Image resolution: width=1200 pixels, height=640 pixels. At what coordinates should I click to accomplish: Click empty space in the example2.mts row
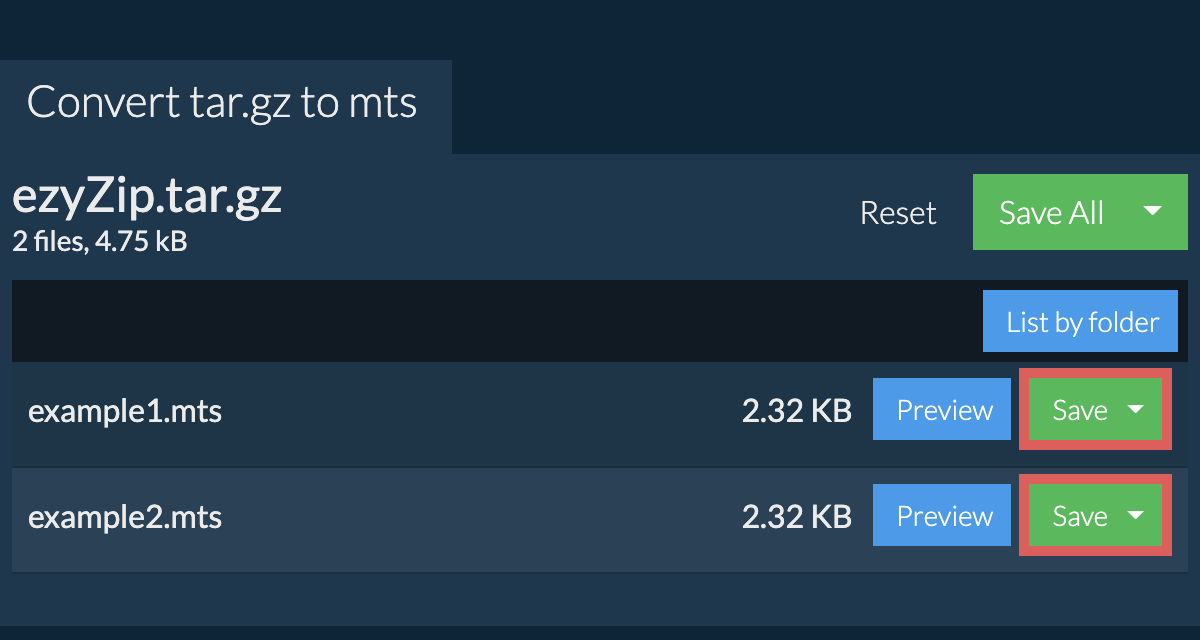tap(480, 517)
